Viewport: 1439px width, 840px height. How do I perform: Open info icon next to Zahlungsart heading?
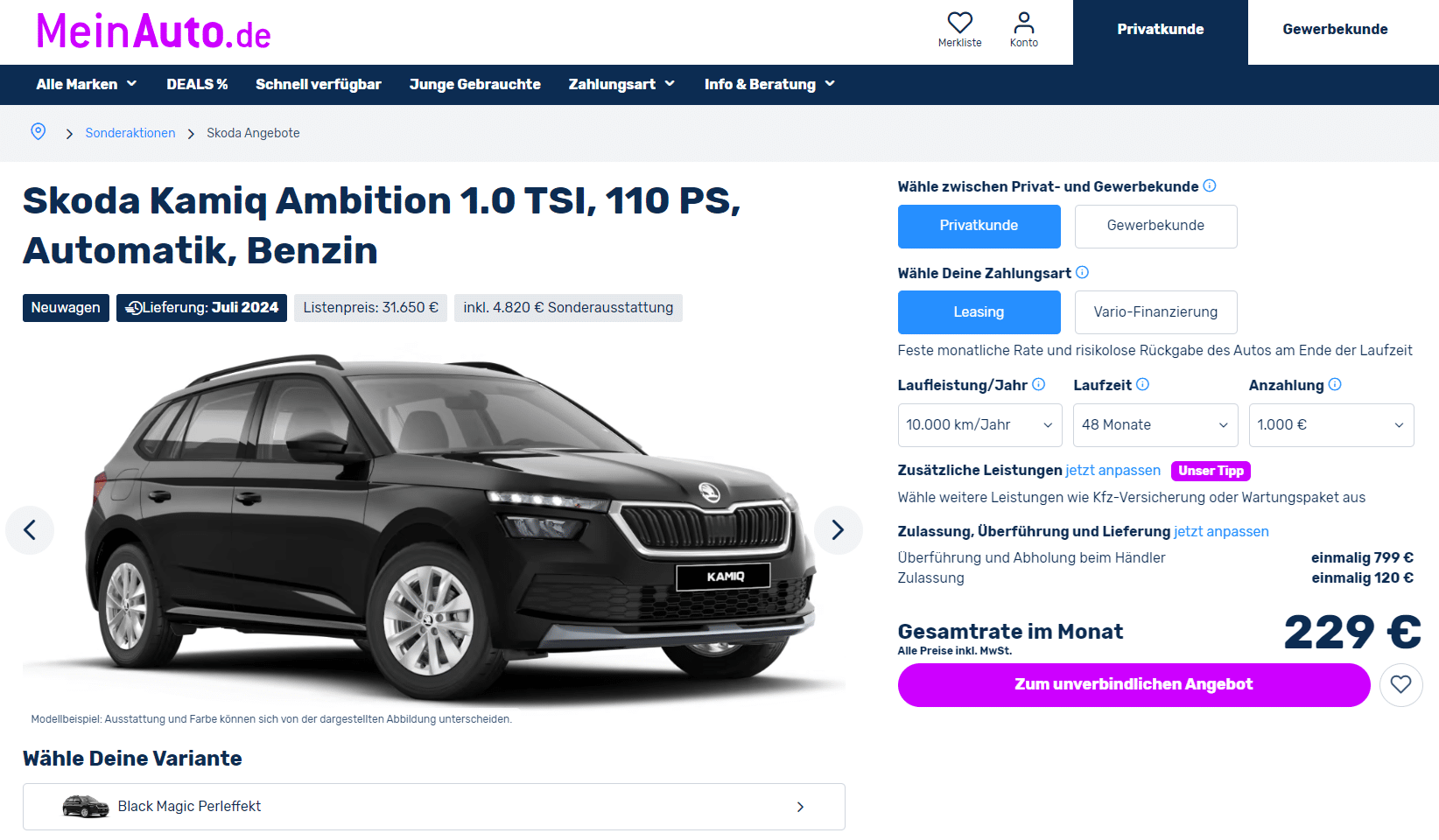click(1083, 272)
